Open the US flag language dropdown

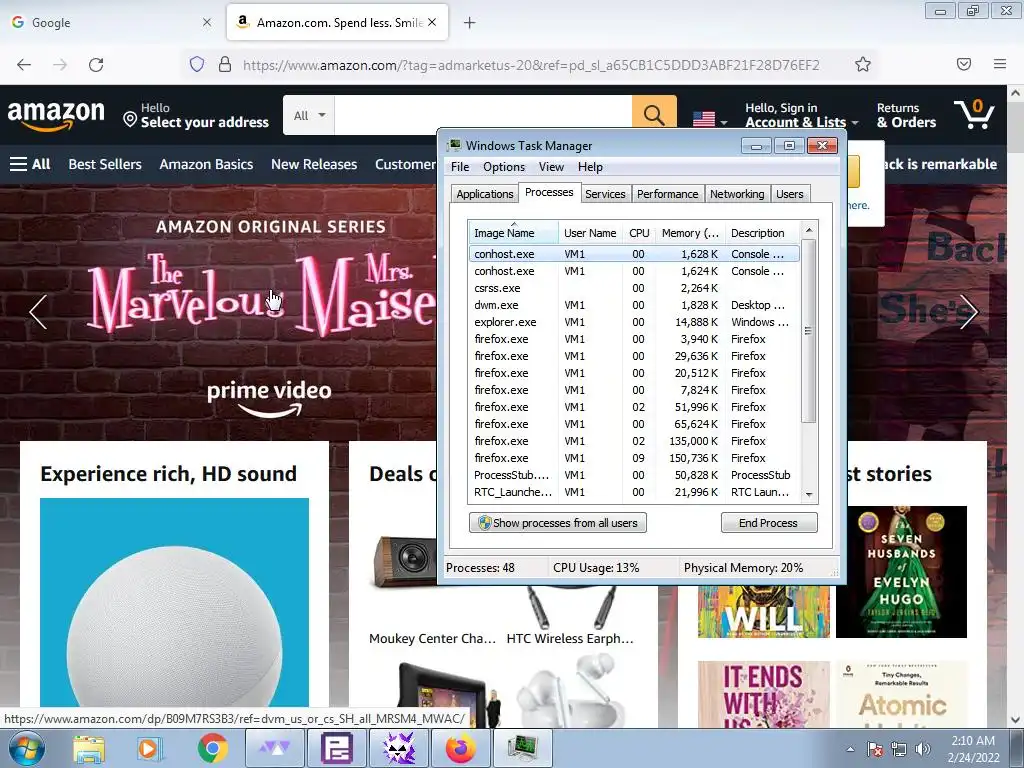[x=710, y=120]
